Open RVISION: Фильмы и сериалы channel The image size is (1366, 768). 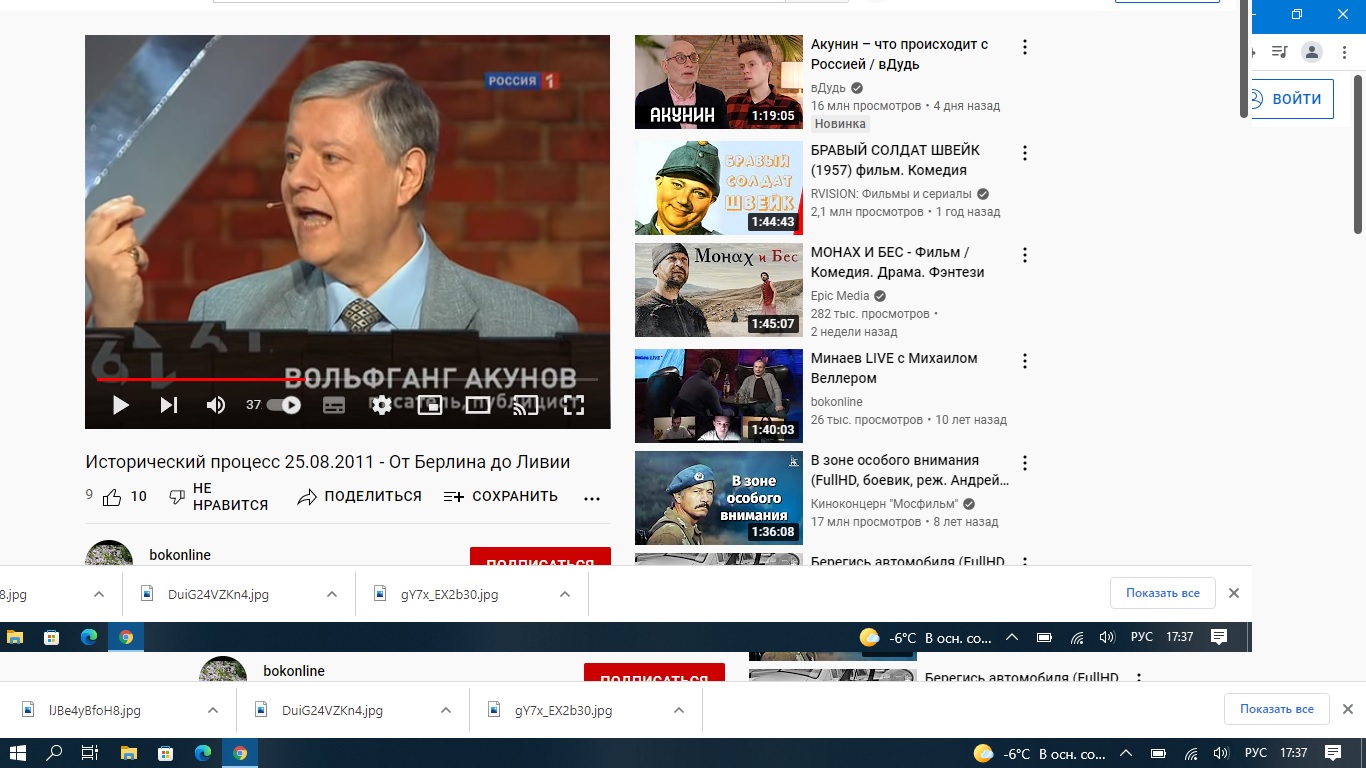pos(891,194)
